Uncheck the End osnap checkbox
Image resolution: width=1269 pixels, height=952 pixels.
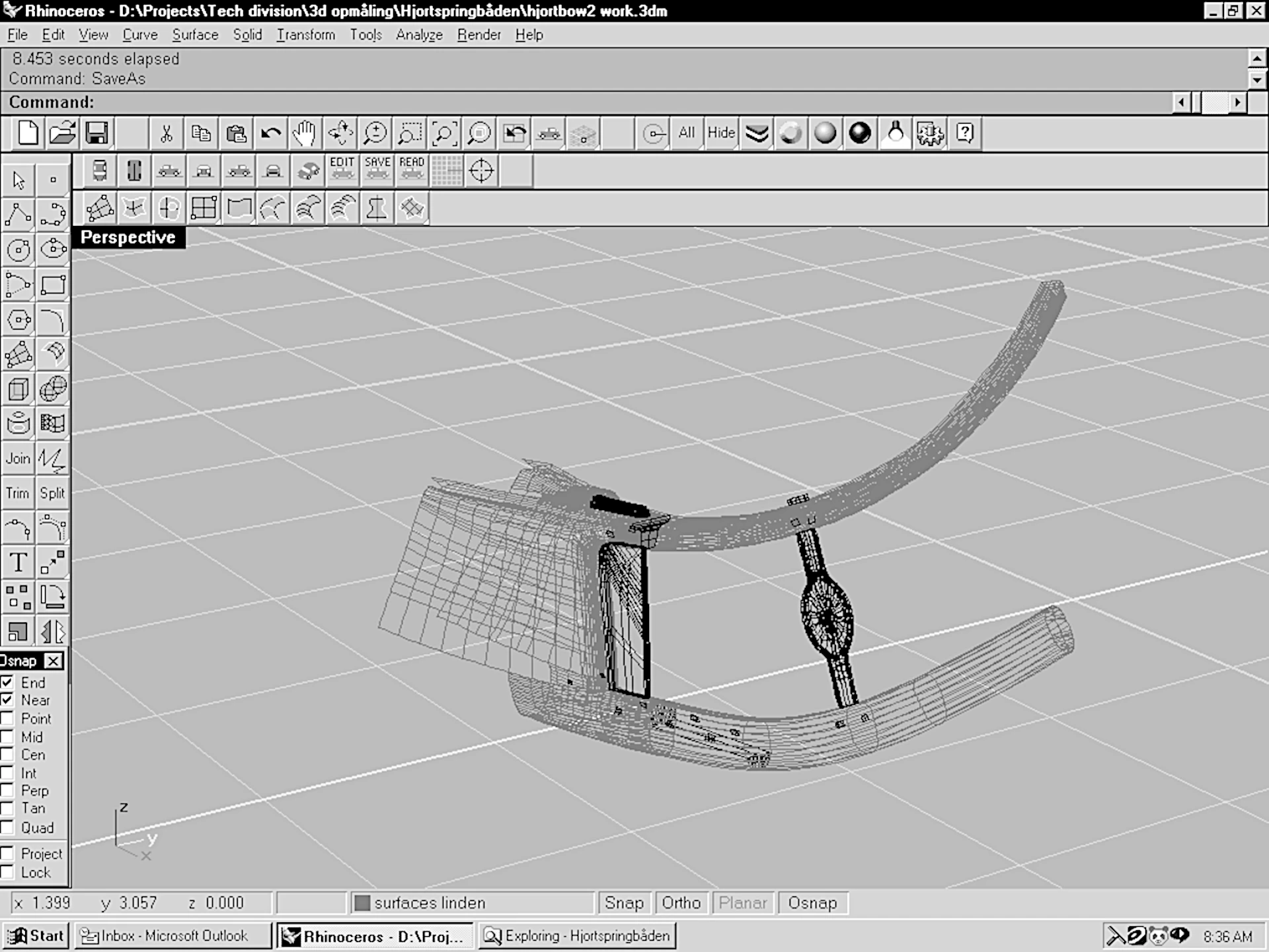[x=7, y=682]
